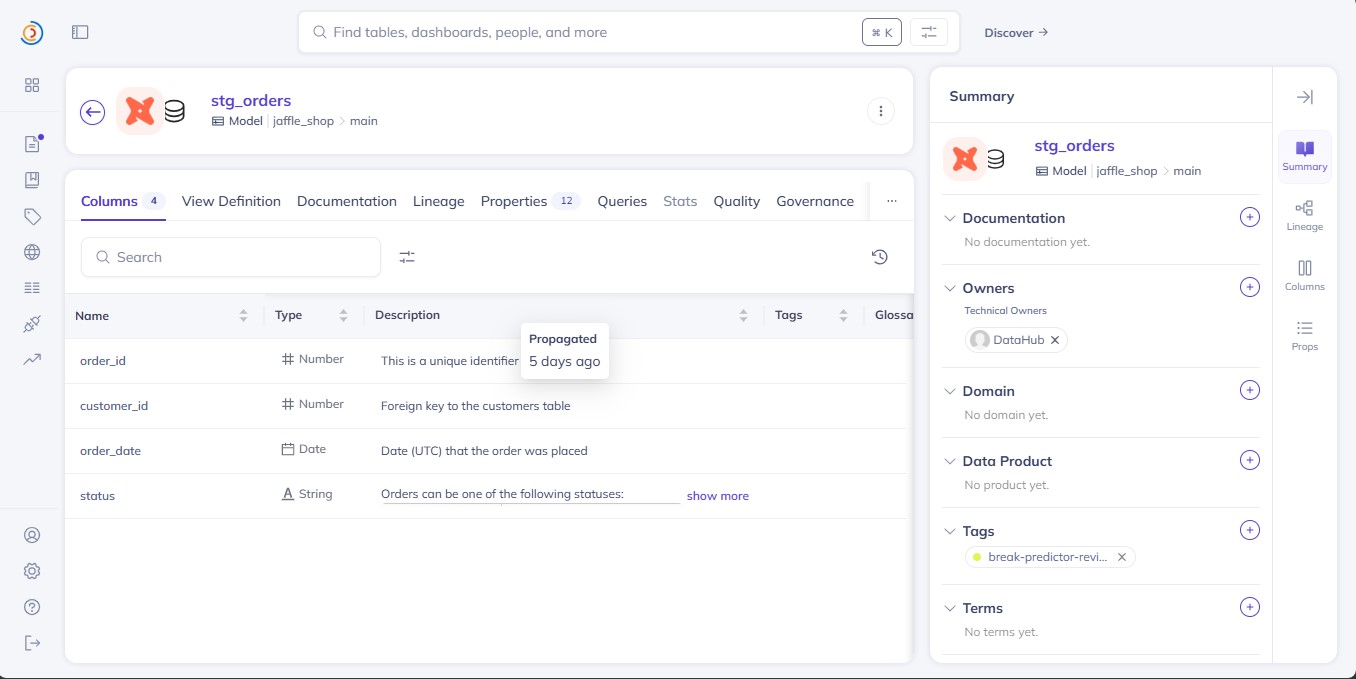Screen dimensions: 1356x679
Task: Open column filter sliders icon next to Search
Action: coord(407,257)
